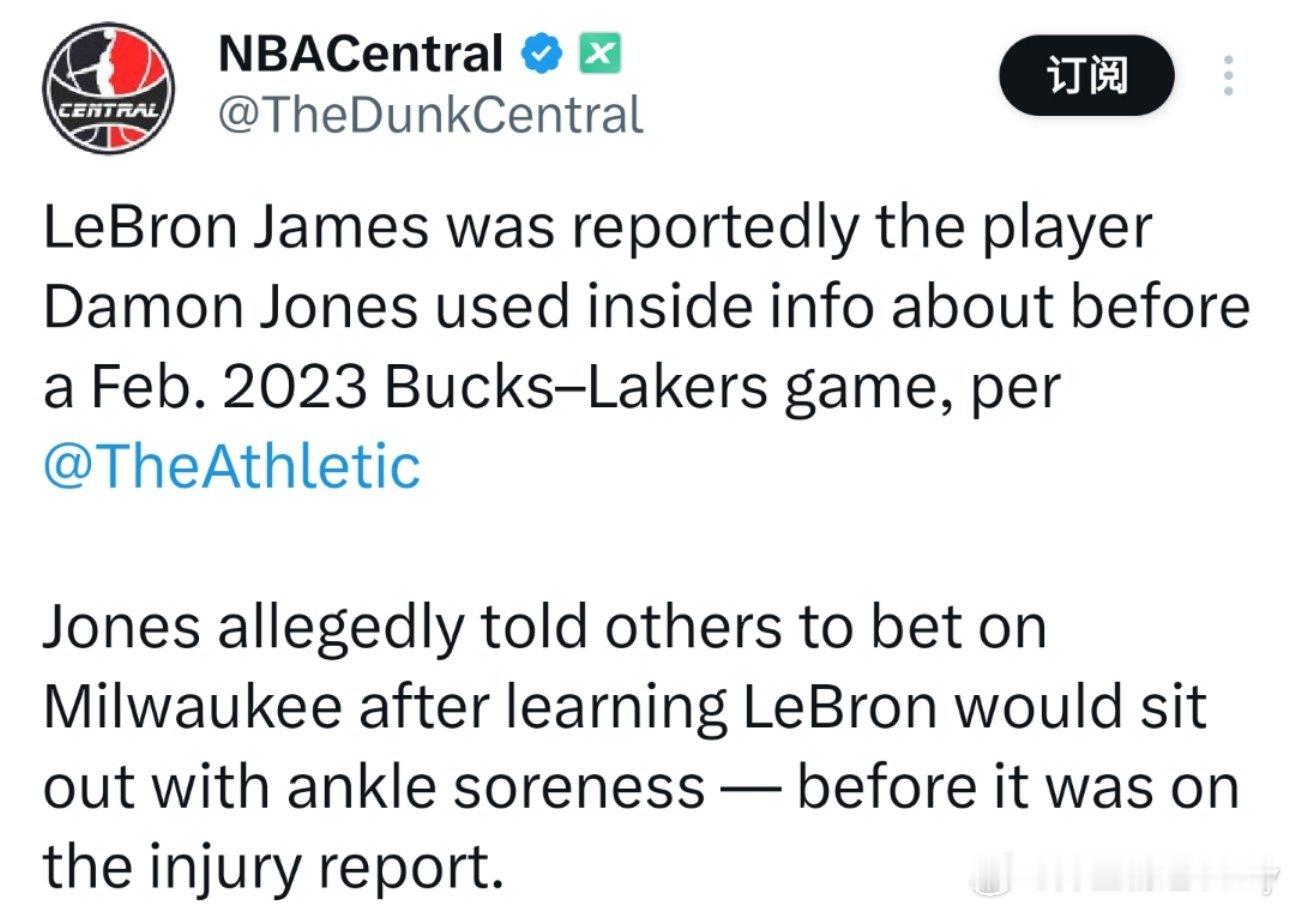Click the "the injury report." closing text

point(272,866)
